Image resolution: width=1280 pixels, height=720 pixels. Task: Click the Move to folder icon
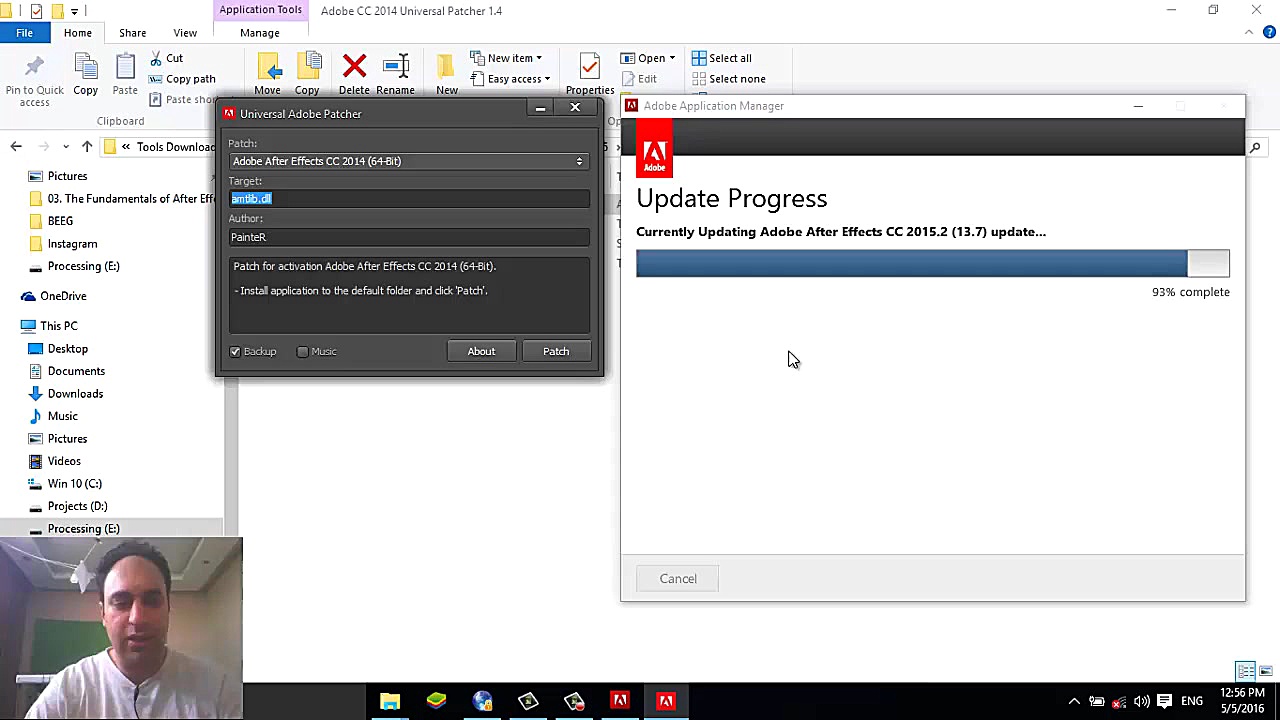click(267, 67)
